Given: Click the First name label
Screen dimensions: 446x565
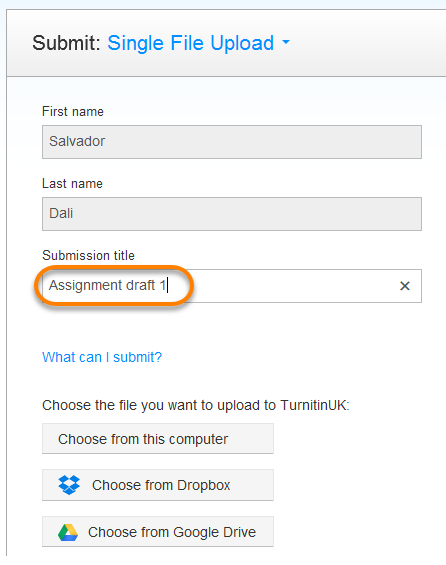Looking at the screenshot, I should pyautogui.click(x=73, y=111).
